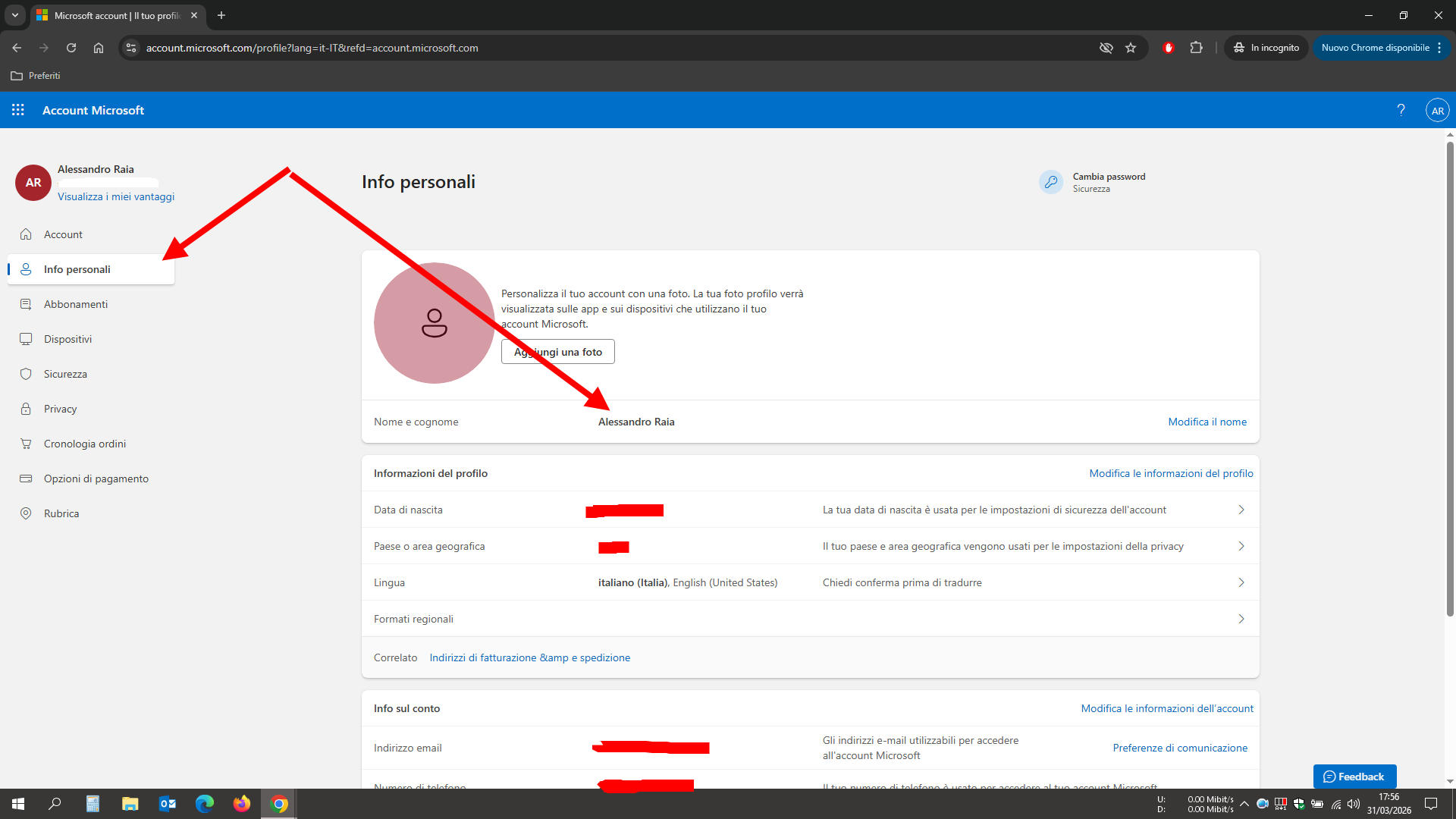The width and height of the screenshot is (1456, 819).
Task: Click Aggiungi una foto button
Action: [x=558, y=352]
